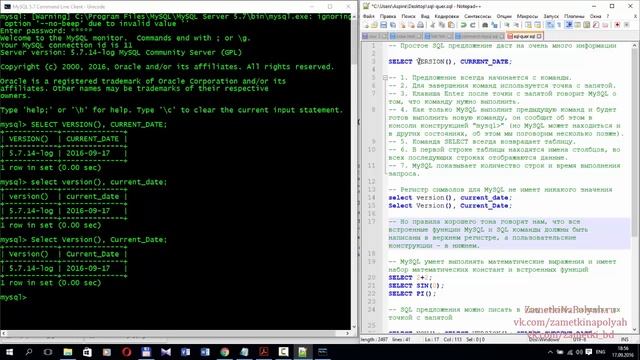
Task: Save the document with the floppy disk icon
Action: 383,25
